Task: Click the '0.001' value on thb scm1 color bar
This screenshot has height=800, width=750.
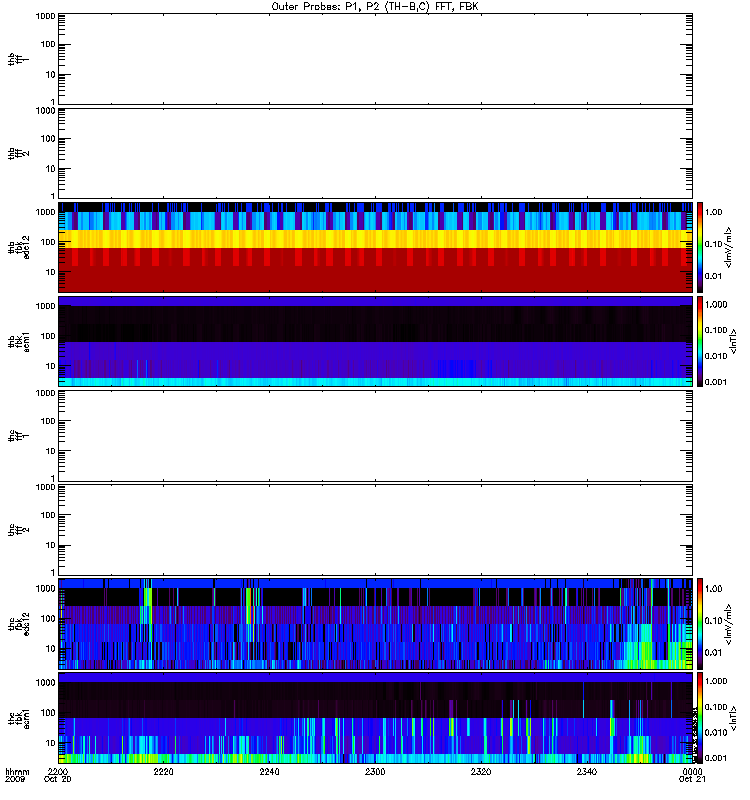Action: [x=716, y=382]
